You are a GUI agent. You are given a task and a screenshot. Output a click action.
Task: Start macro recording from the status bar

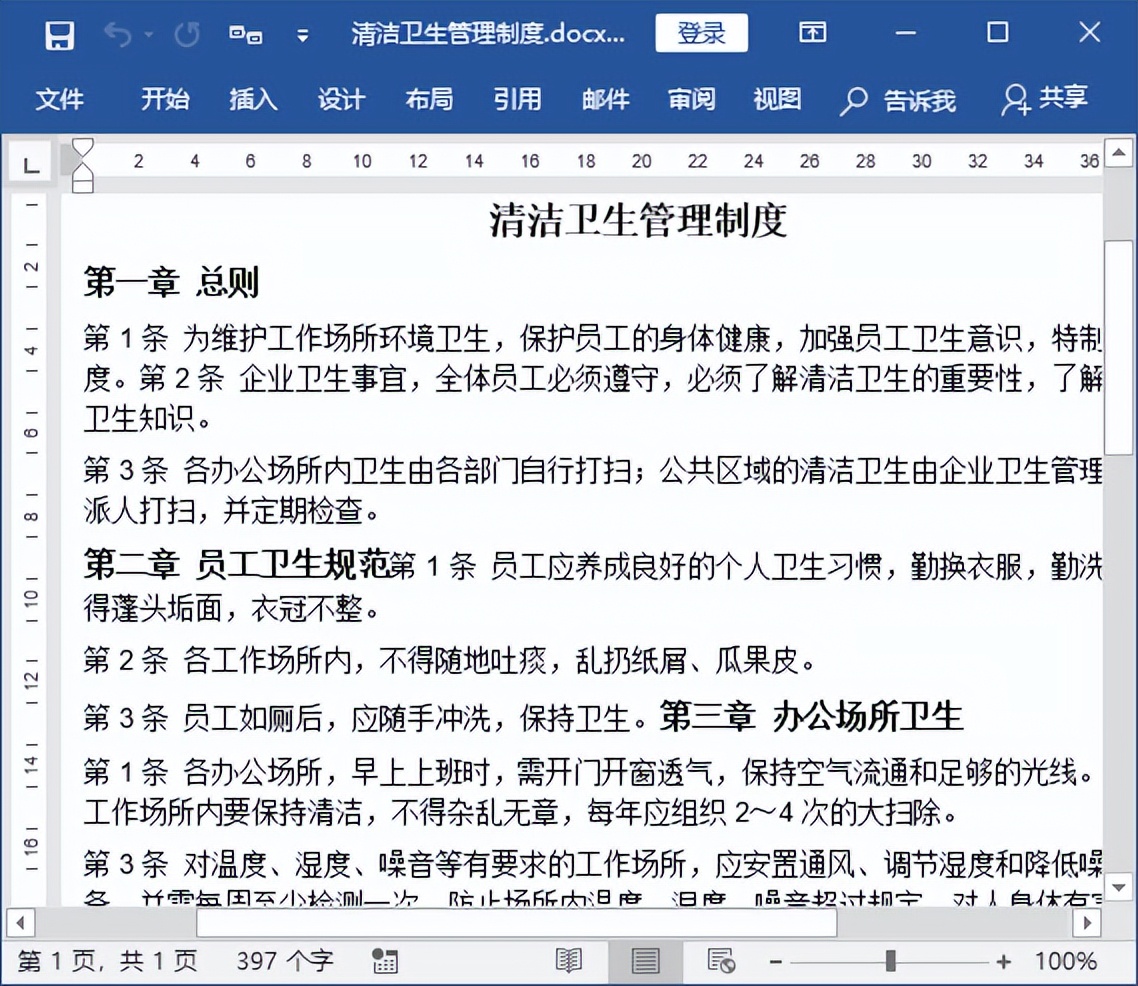click(385, 959)
